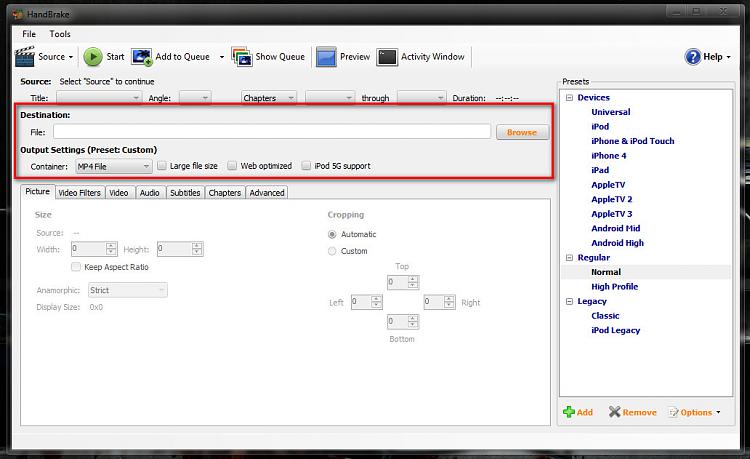Switch to the Advanced tab

tap(267, 193)
